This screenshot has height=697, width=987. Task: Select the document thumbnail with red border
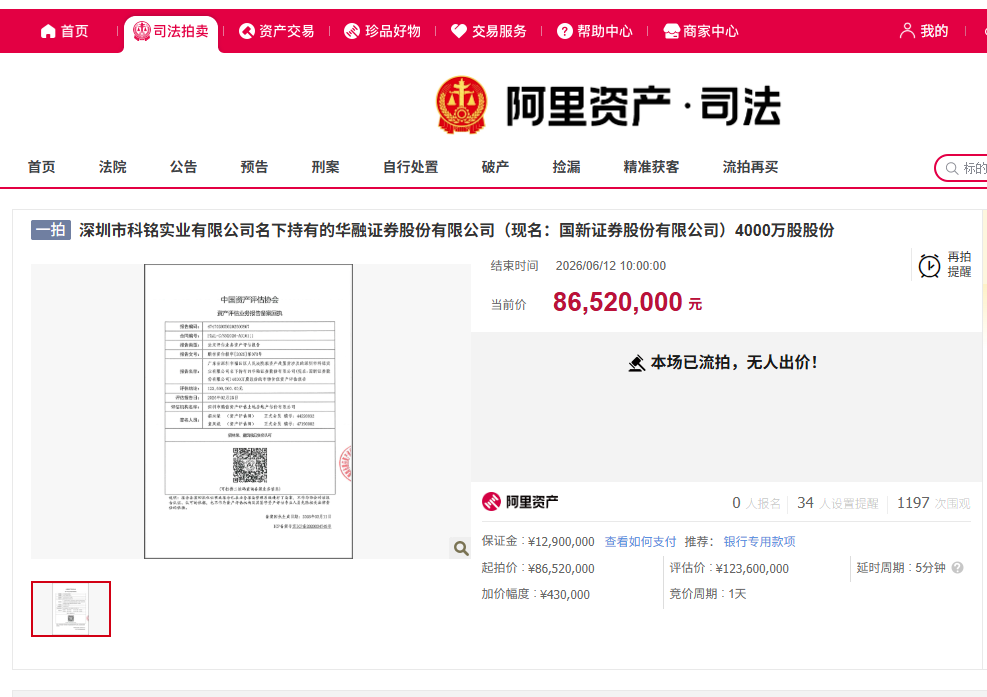71,609
